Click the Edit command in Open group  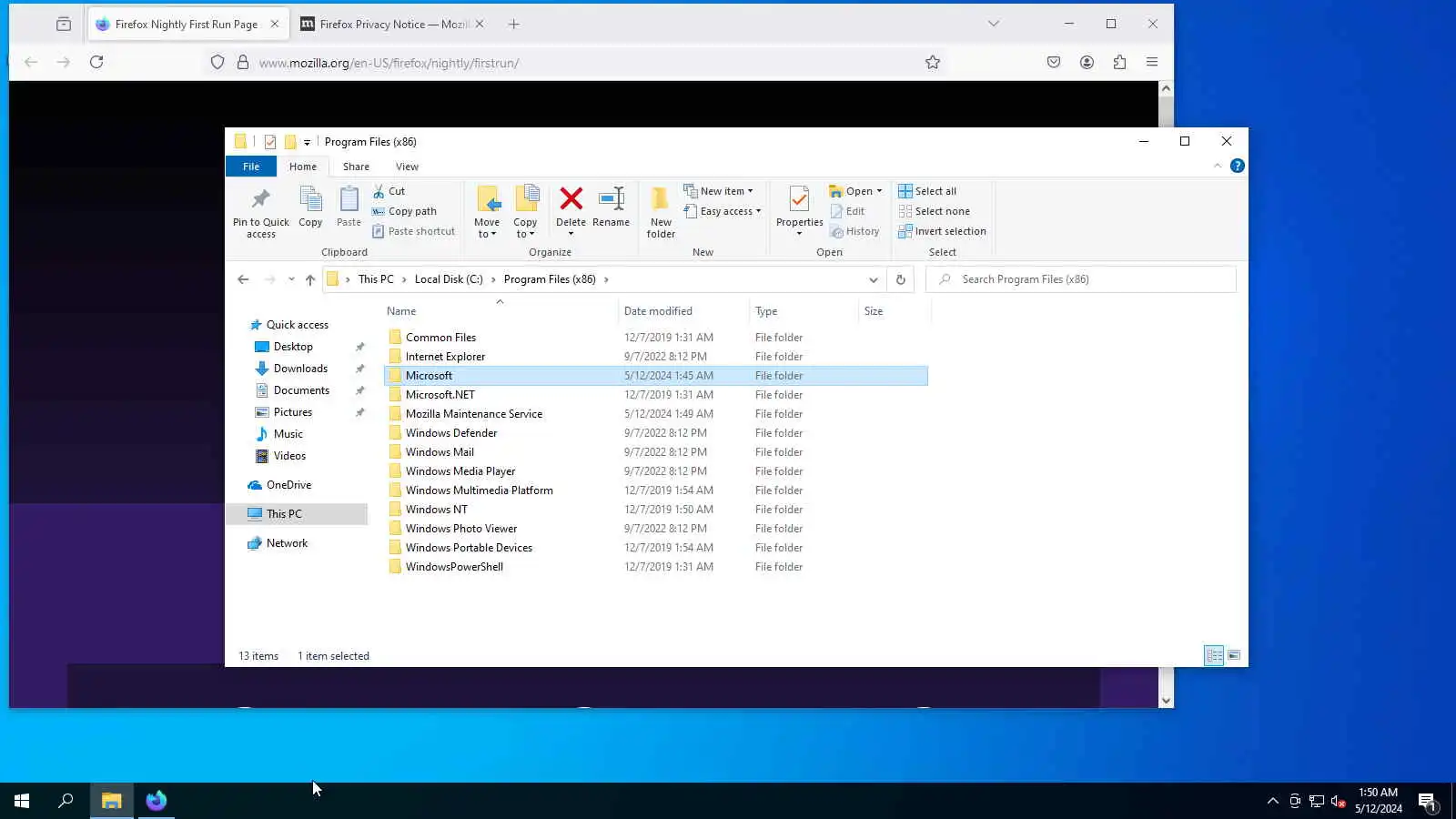pos(847,211)
